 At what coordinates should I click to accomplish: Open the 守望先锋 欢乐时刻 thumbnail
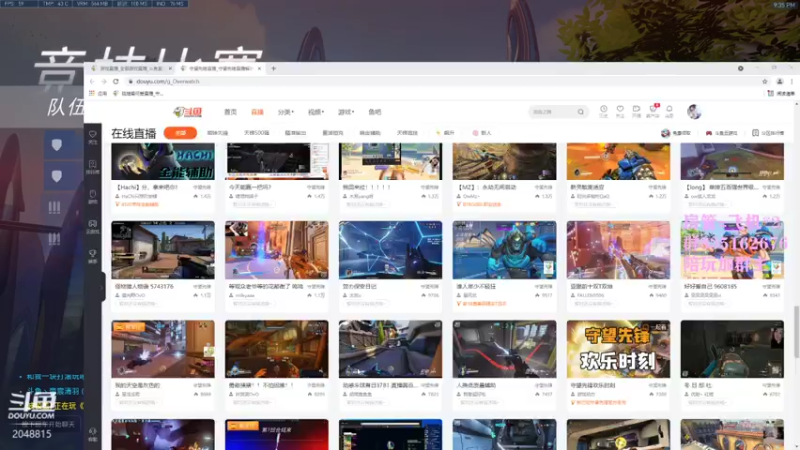point(618,349)
